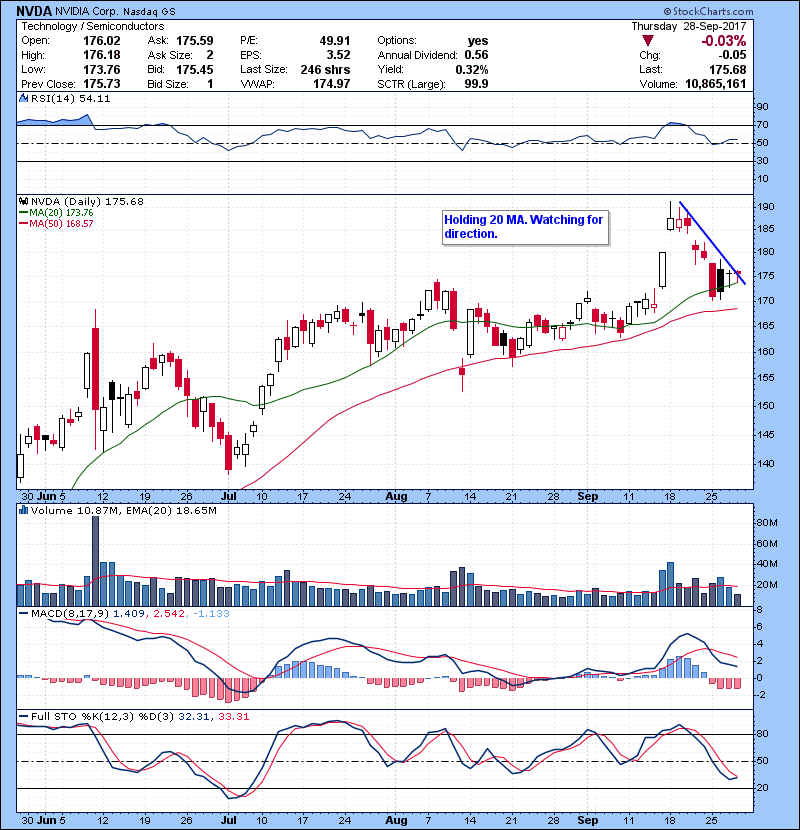Viewport: 800px width, 830px height.
Task: Click the NVIDIA Corp. company name
Action: [x=87, y=12]
